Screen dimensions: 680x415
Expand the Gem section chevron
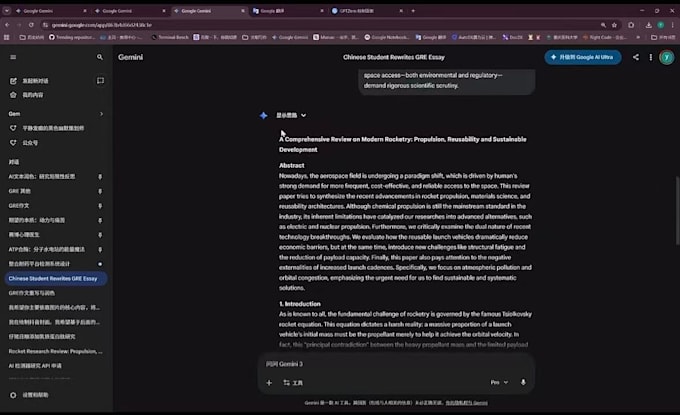coord(101,114)
